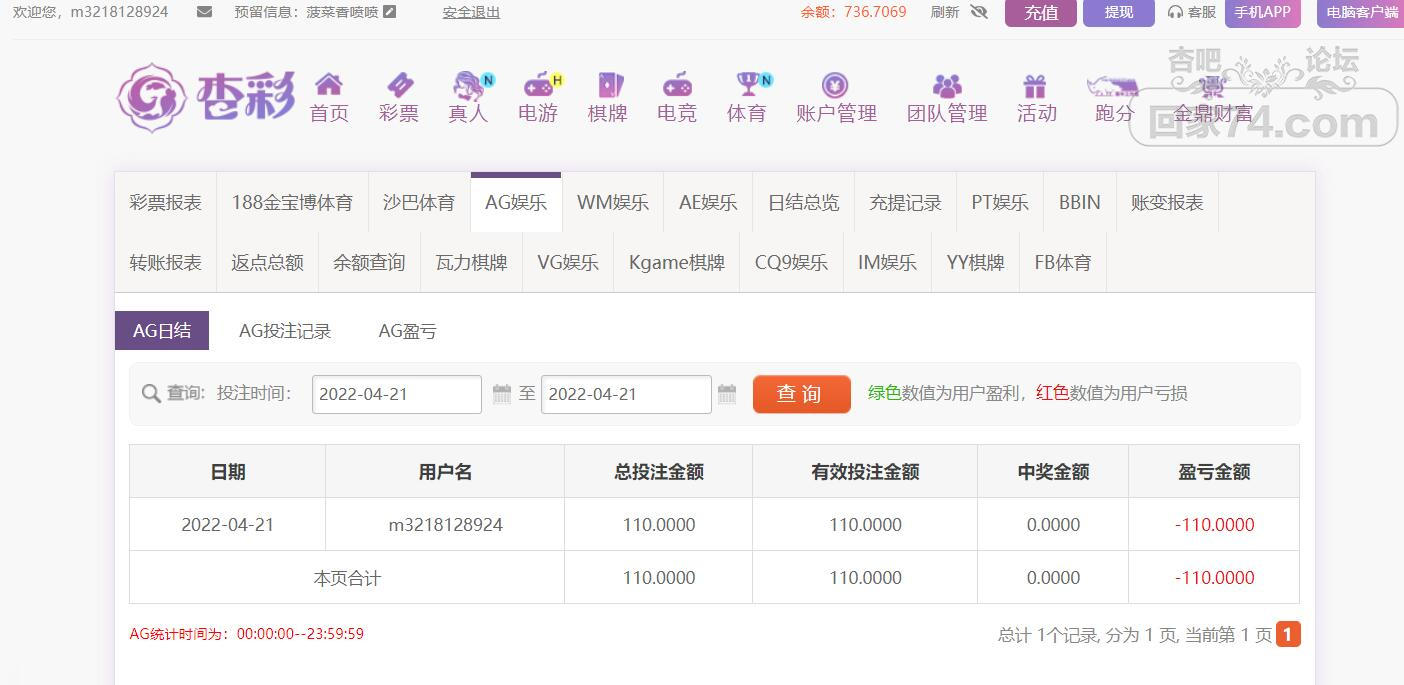Click 安全退出 logout link
The width and height of the screenshot is (1404, 685).
pyautogui.click(x=471, y=12)
